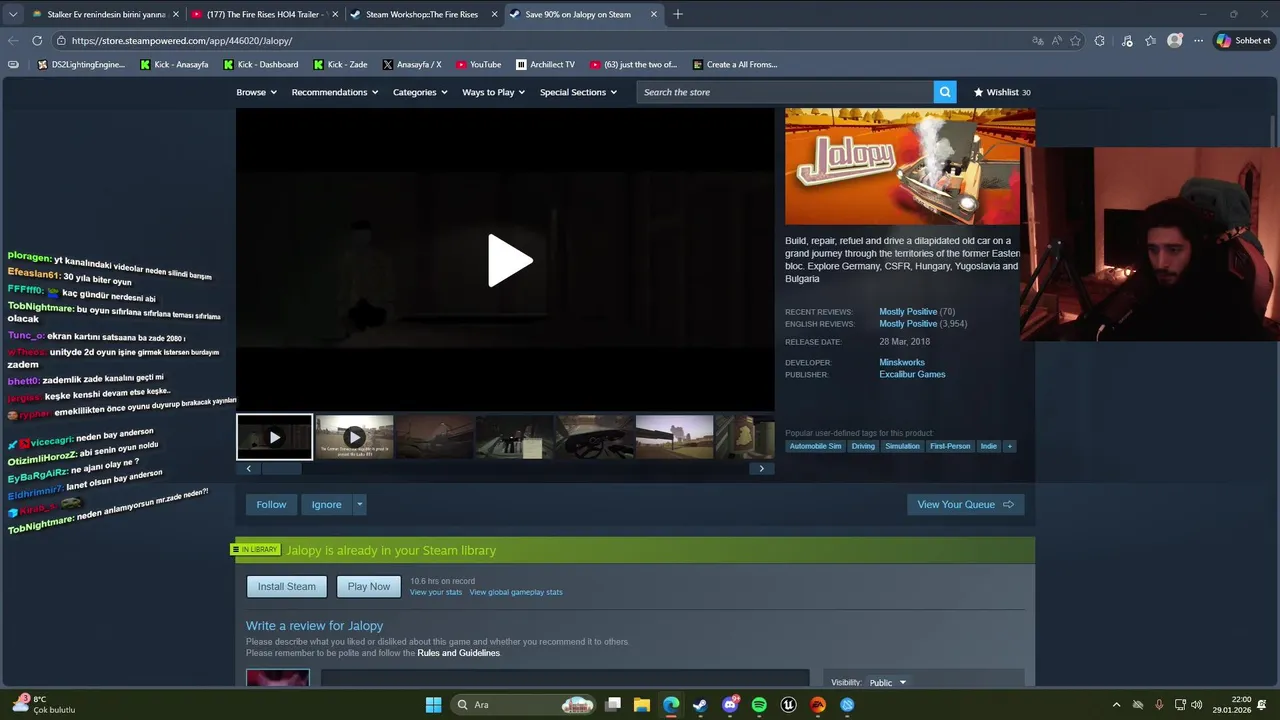Viewport: 1280px width, 720px height.
Task: Focus the Search the store field
Action: pos(785,92)
